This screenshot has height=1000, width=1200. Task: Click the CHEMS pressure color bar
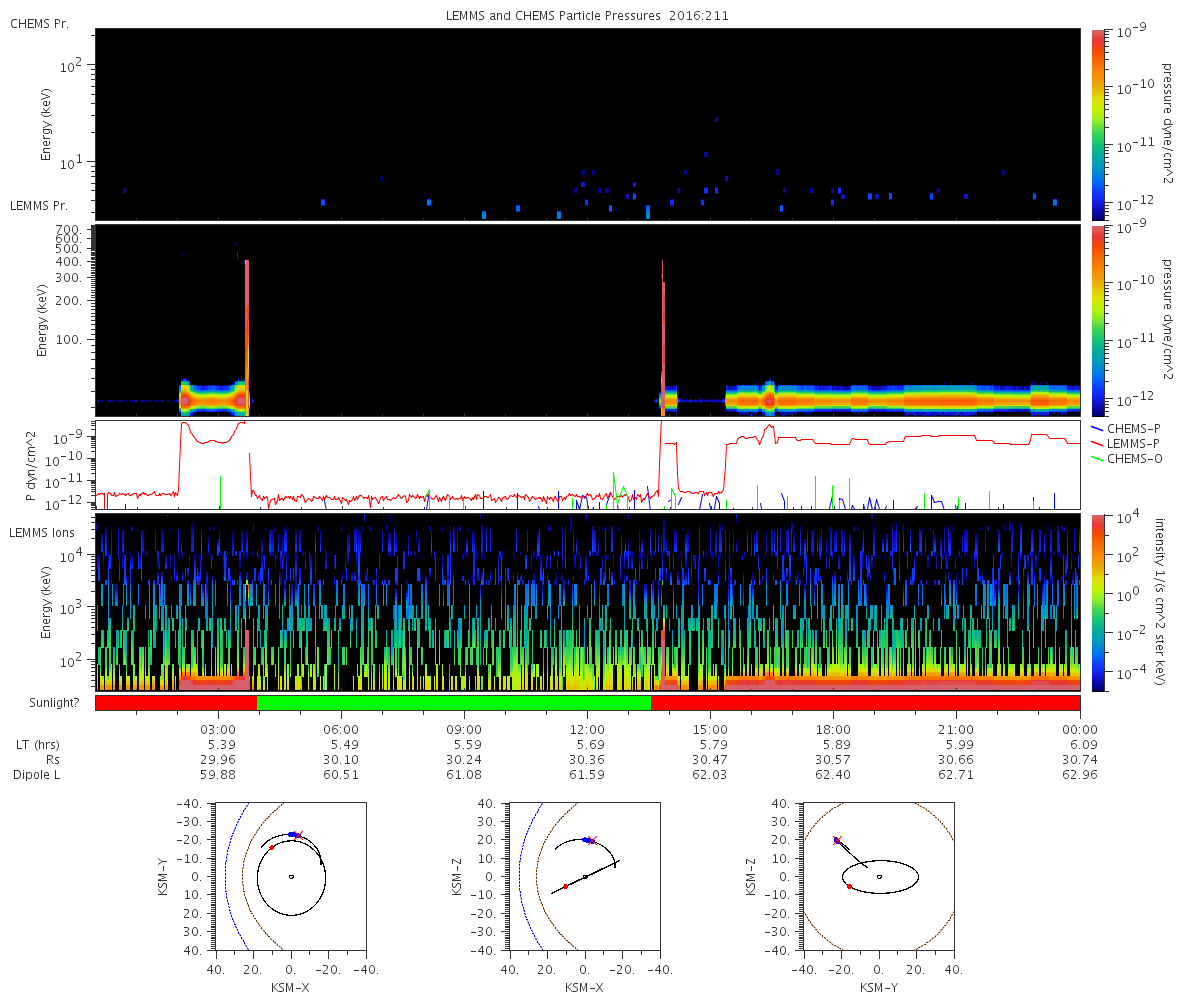(1098, 124)
